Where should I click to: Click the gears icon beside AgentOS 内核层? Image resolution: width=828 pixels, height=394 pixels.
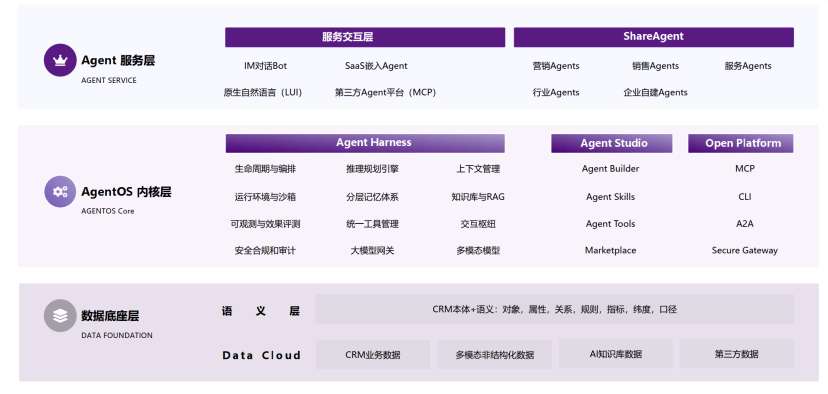pos(60,191)
